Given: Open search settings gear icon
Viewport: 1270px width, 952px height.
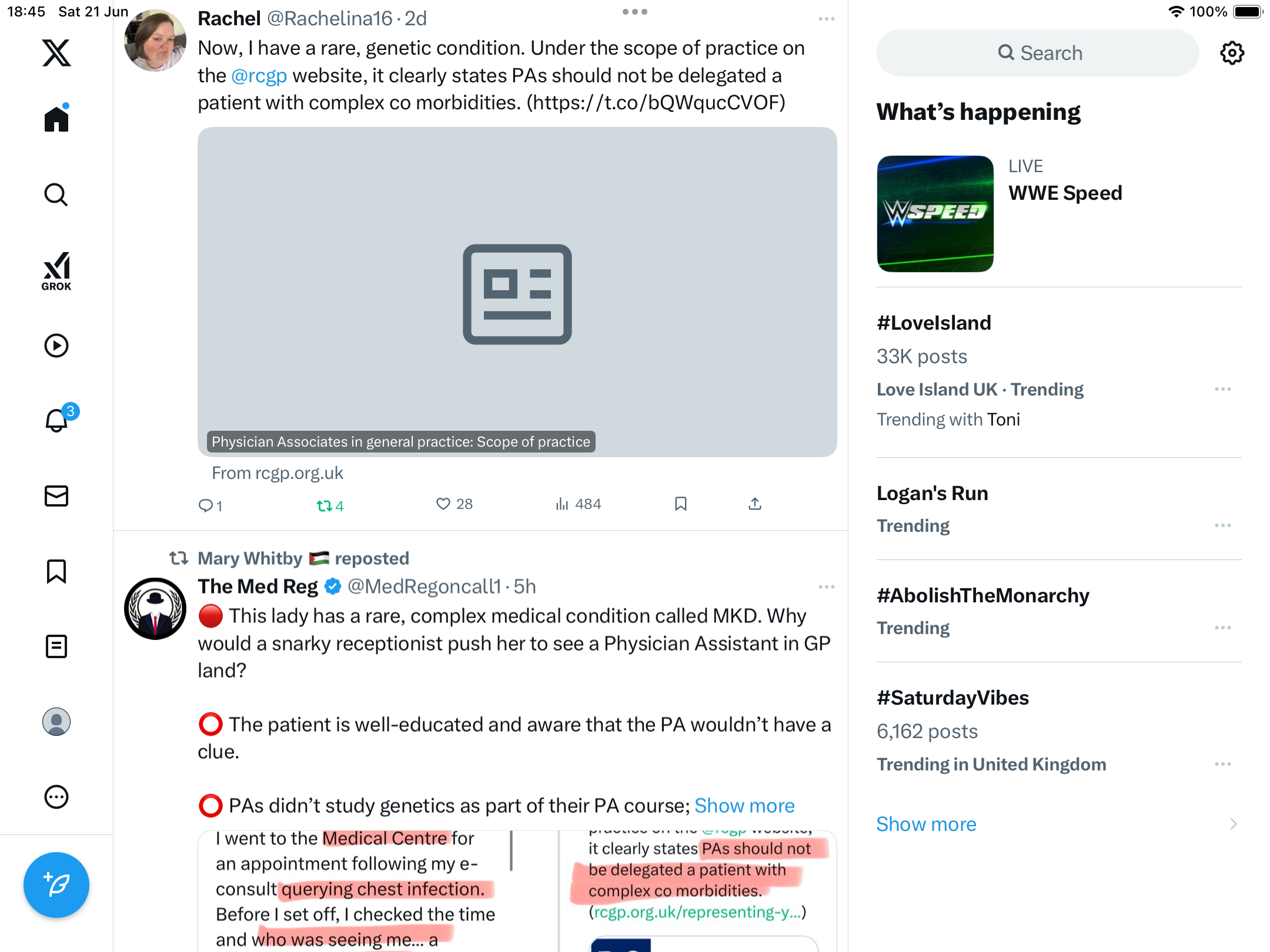Looking at the screenshot, I should (1232, 53).
